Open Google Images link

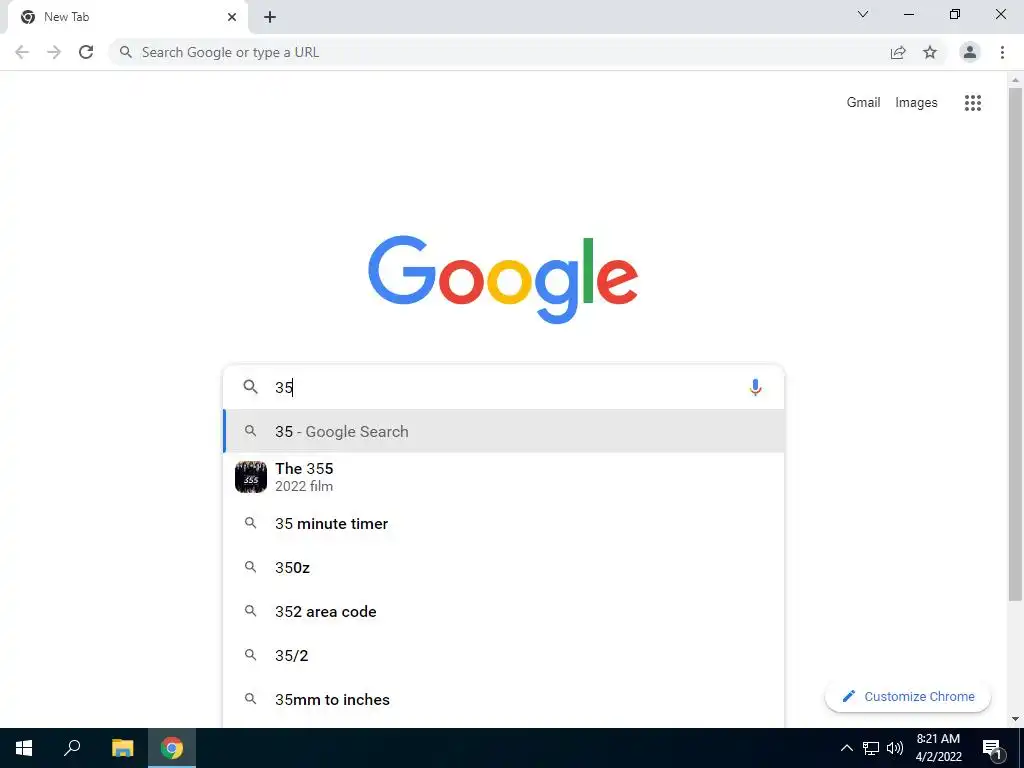coord(916,103)
